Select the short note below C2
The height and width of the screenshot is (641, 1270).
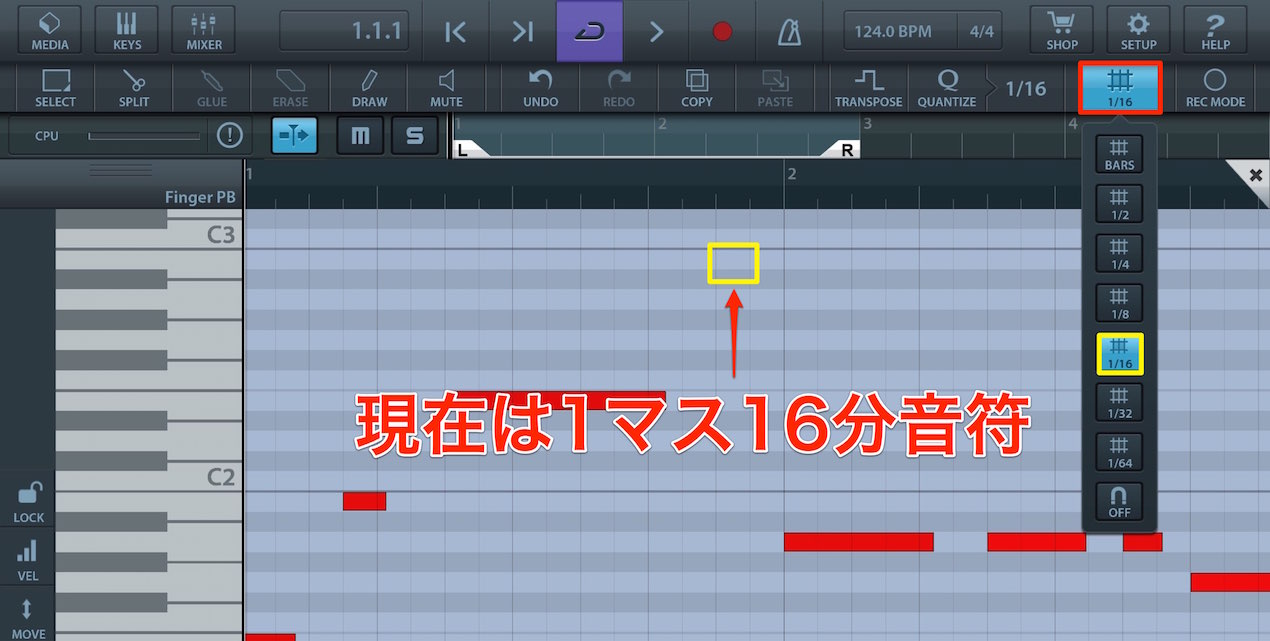[x=364, y=501]
